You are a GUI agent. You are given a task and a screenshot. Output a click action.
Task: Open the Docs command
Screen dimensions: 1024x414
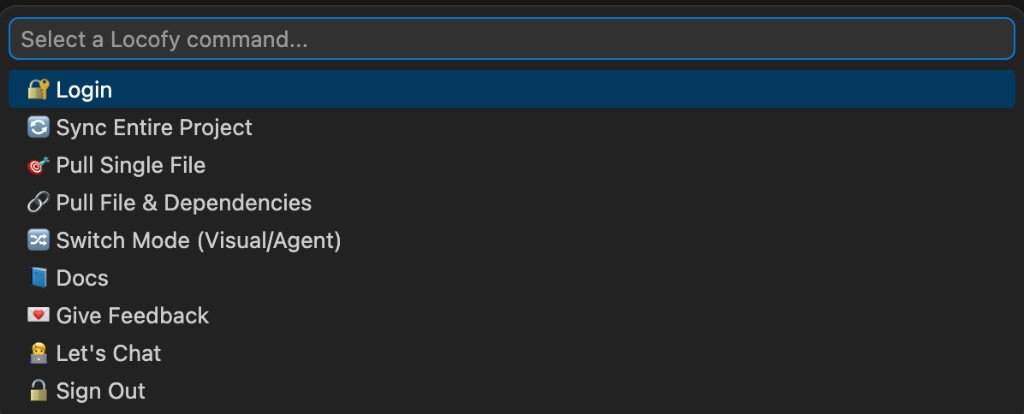click(x=82, y=278)
